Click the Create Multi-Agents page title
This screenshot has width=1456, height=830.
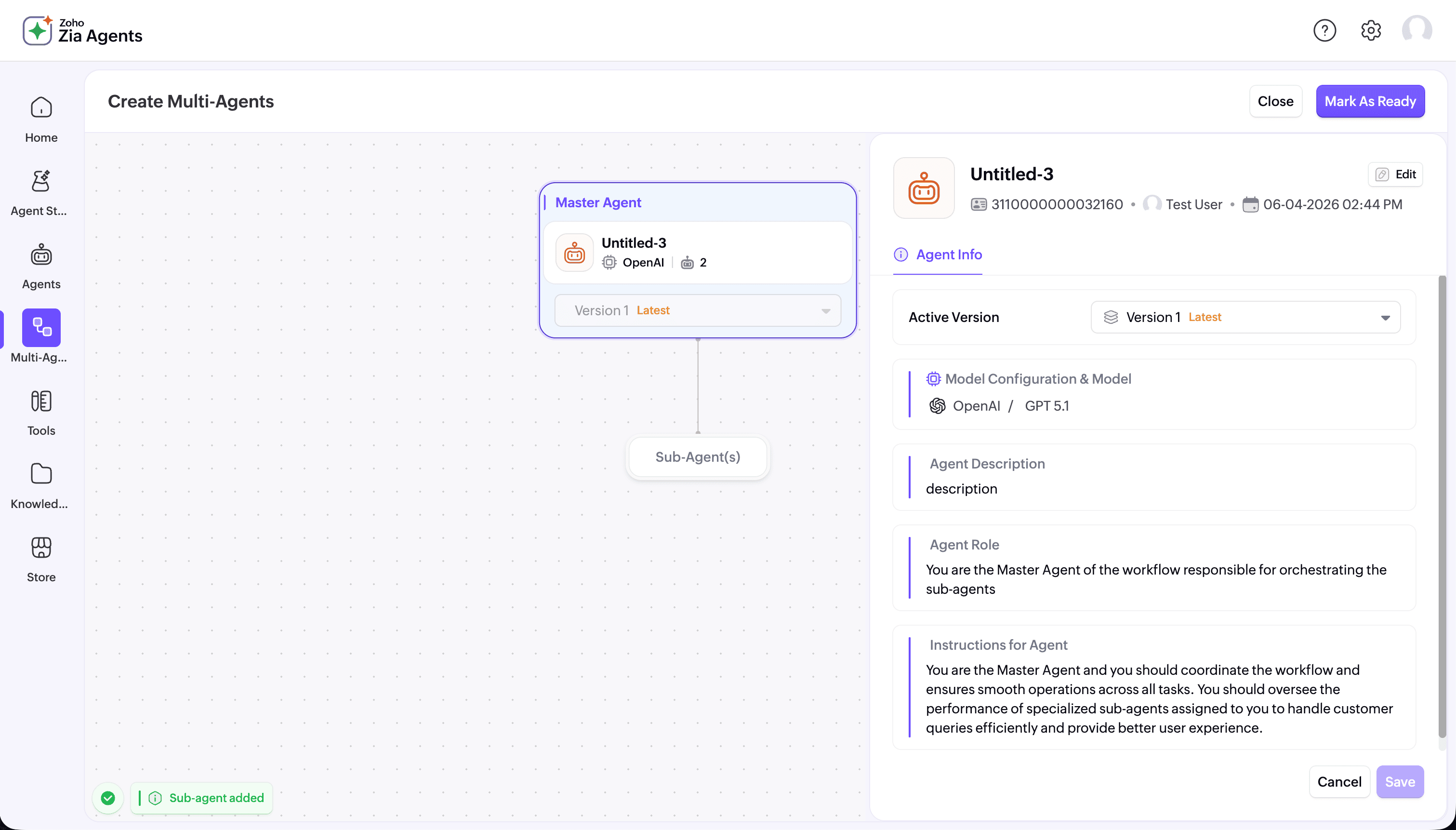(x=191, y=102)
